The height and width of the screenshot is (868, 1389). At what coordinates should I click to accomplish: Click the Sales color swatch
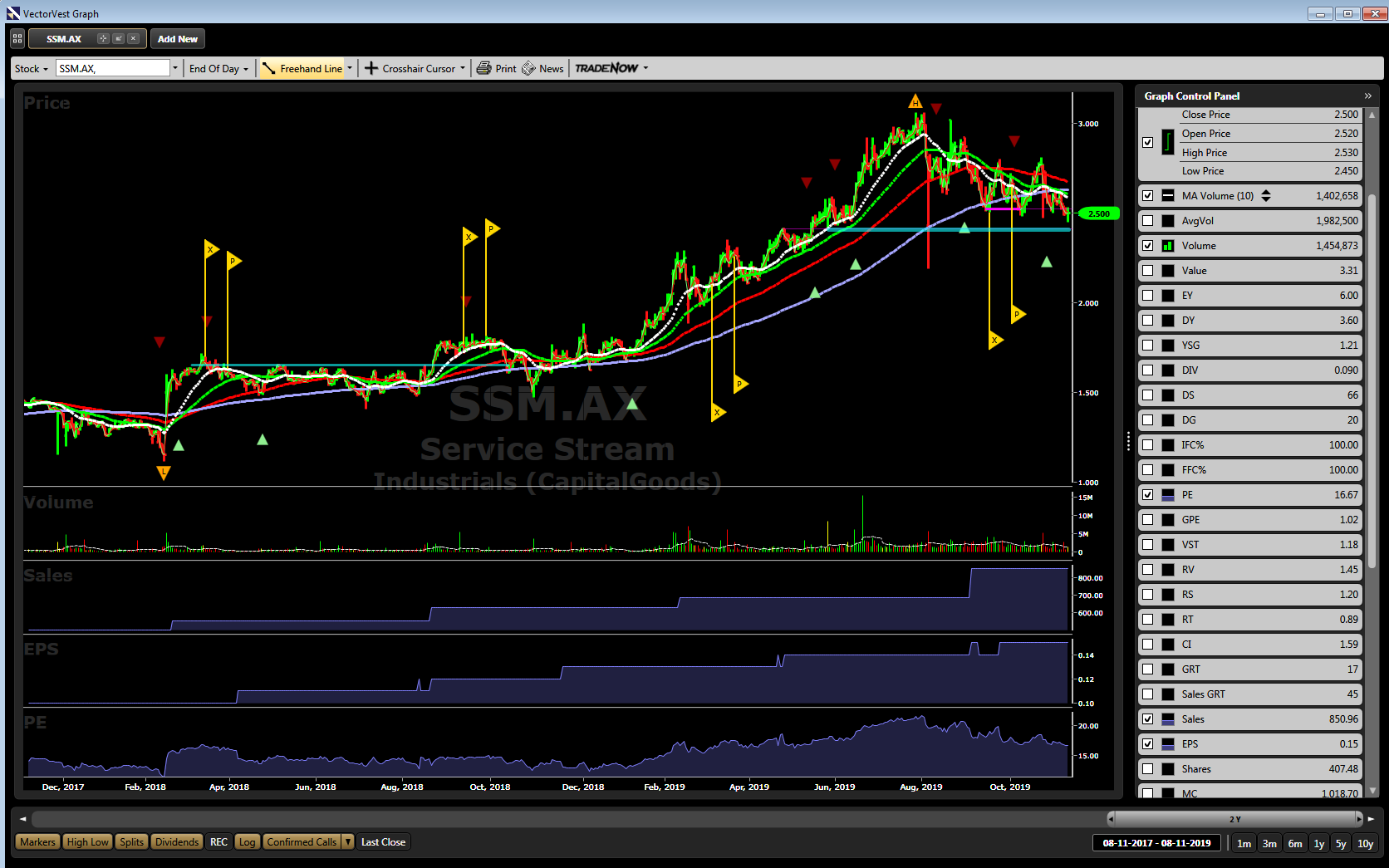pyautogui.click(x=1168, y=719)
